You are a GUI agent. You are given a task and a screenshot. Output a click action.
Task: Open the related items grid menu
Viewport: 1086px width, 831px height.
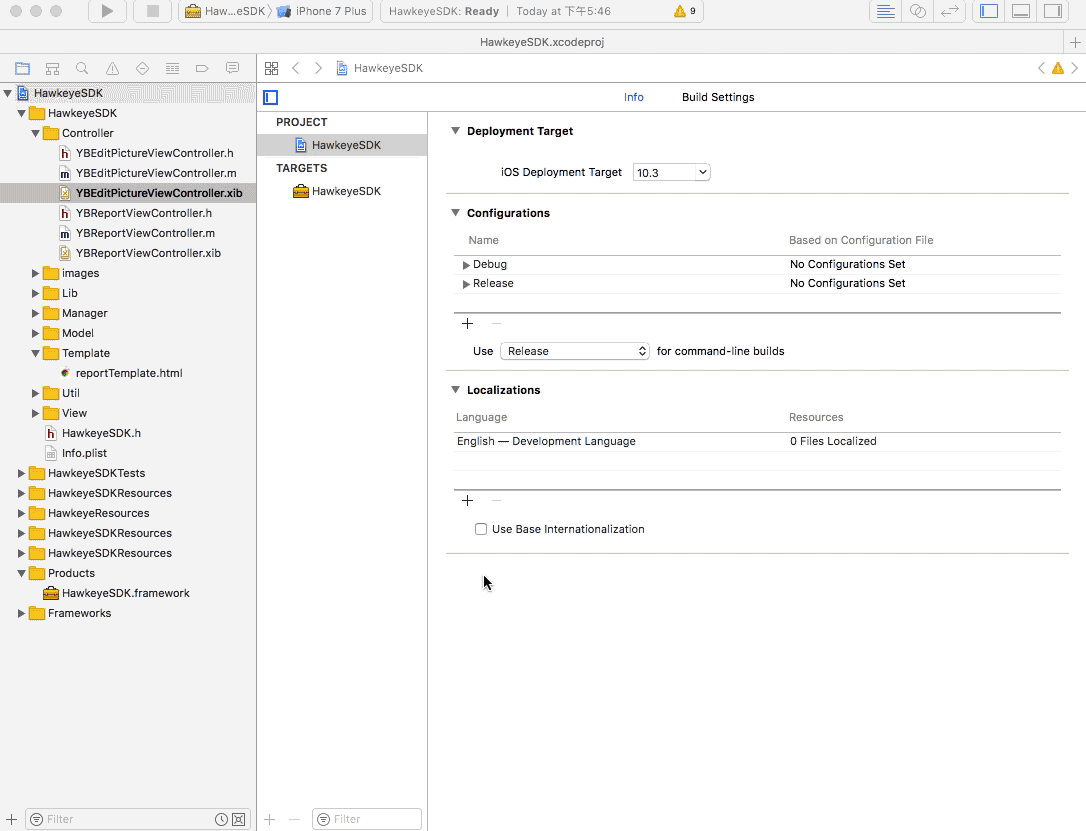272,68
